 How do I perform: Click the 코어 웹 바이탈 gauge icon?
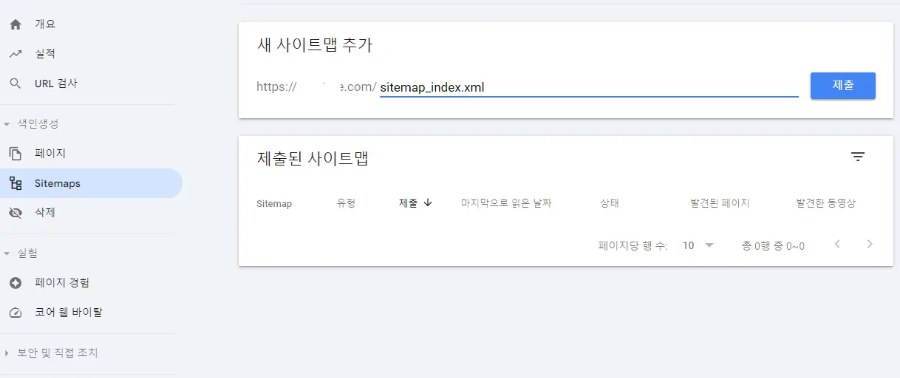(15, 313)
